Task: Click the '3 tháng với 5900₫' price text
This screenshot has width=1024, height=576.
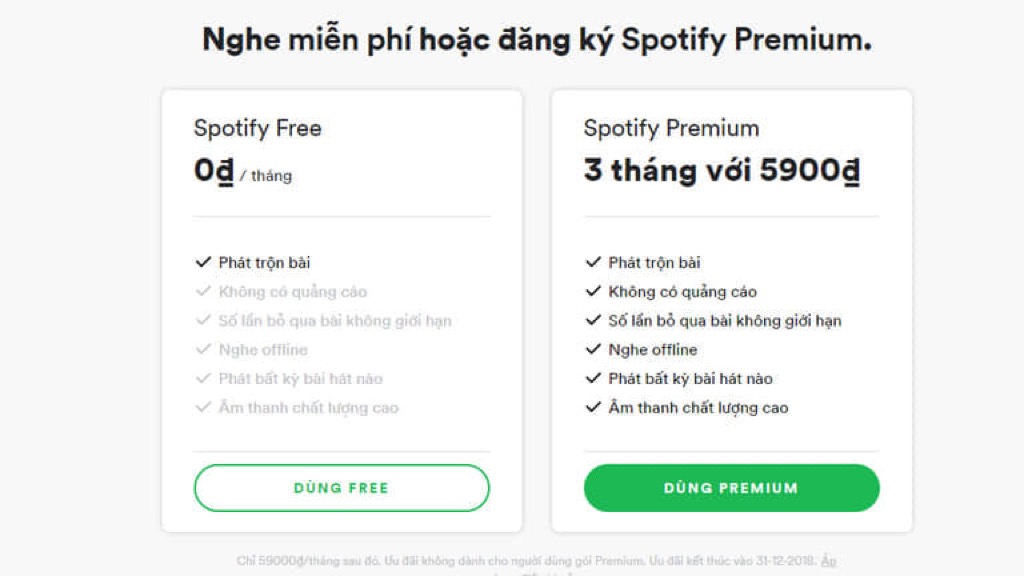Action: tap(721, 171)
